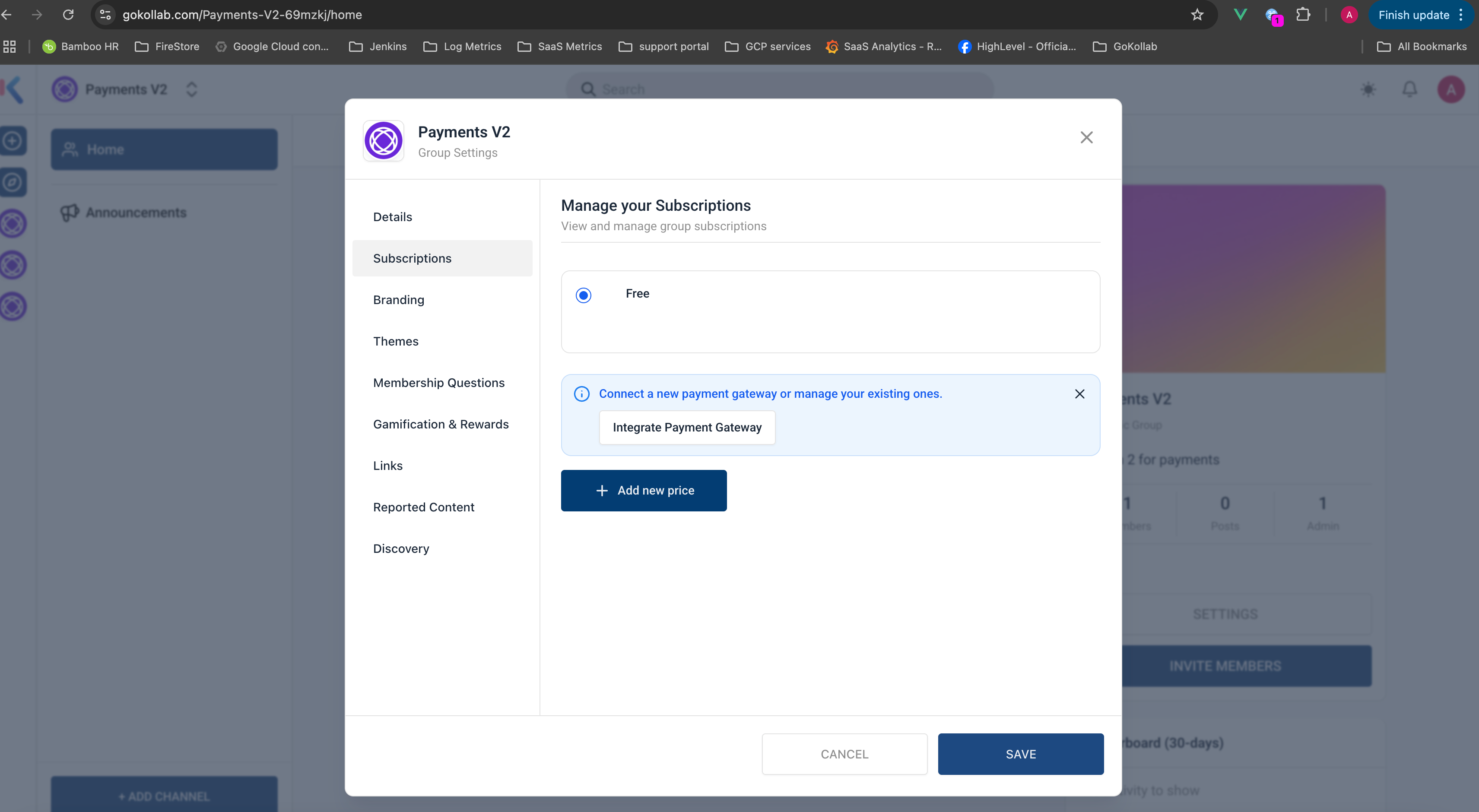Open notifications bell
1479x812 pixels.
coord(1409,89)
